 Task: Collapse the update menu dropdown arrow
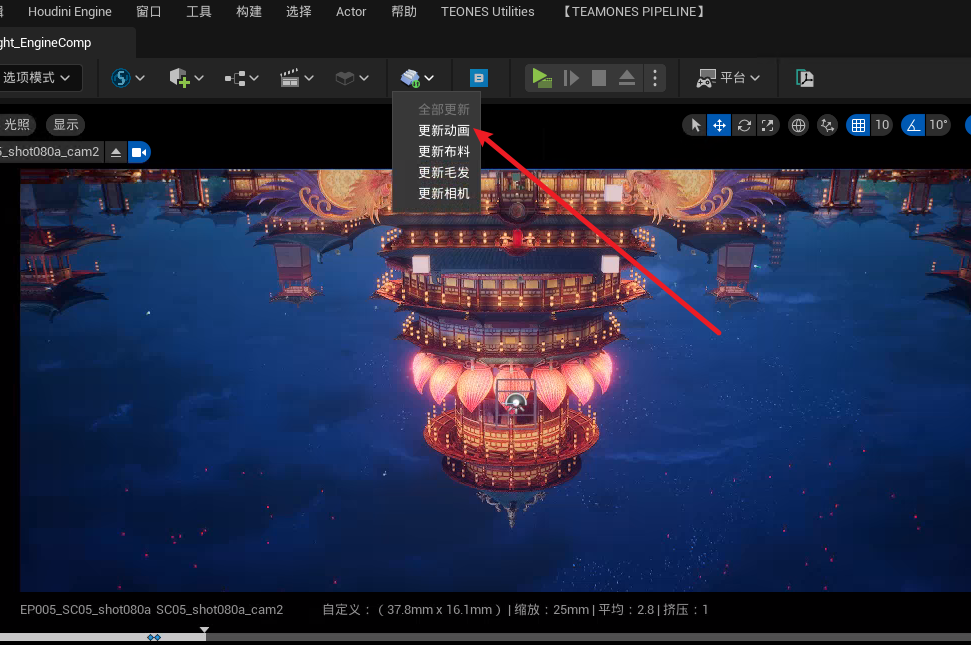coord(429,78)
